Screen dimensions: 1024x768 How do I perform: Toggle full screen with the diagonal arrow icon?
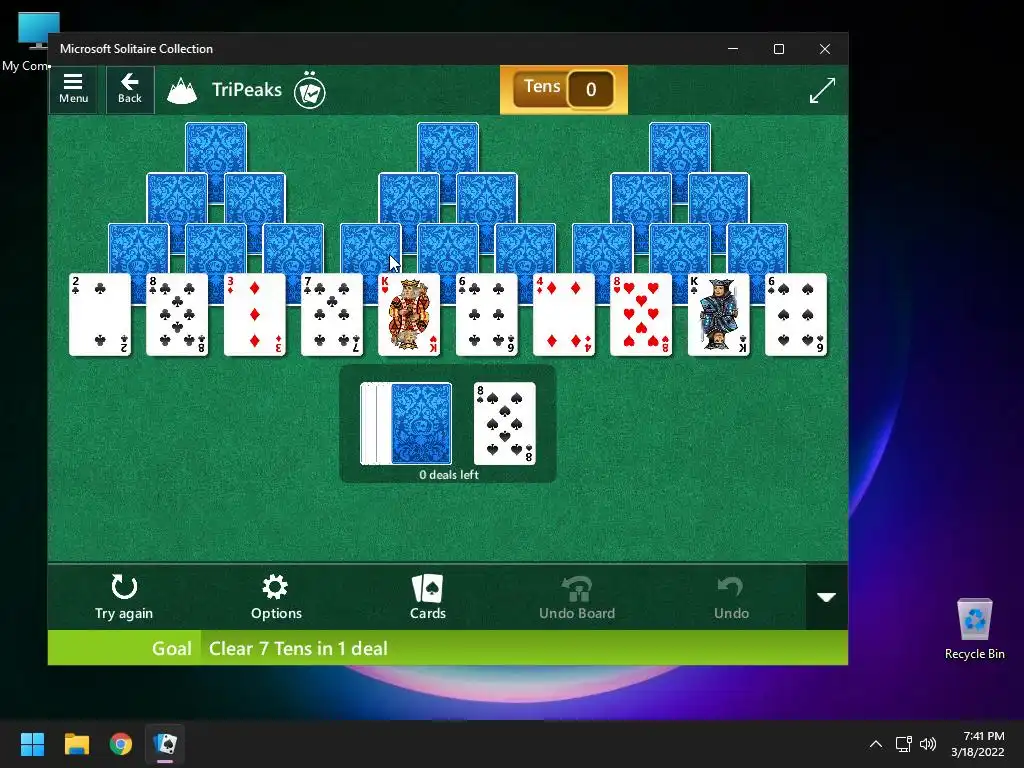pos(822,90)
